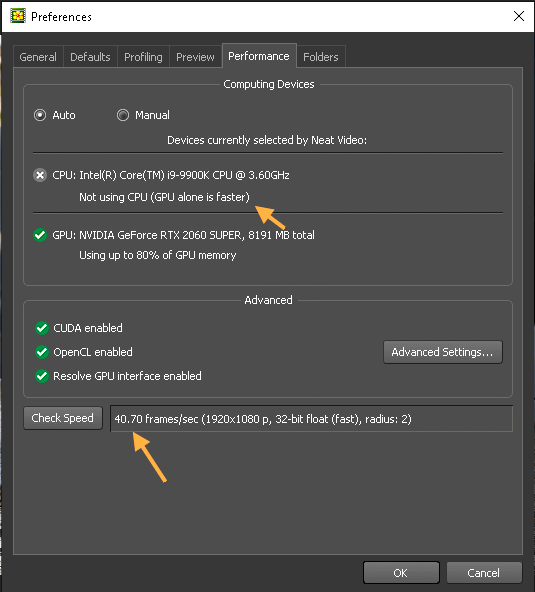The height and width of the screenshot is (592, 535).
Task: Cancel the Preferences dialog
Action: [x=484, y=573]
